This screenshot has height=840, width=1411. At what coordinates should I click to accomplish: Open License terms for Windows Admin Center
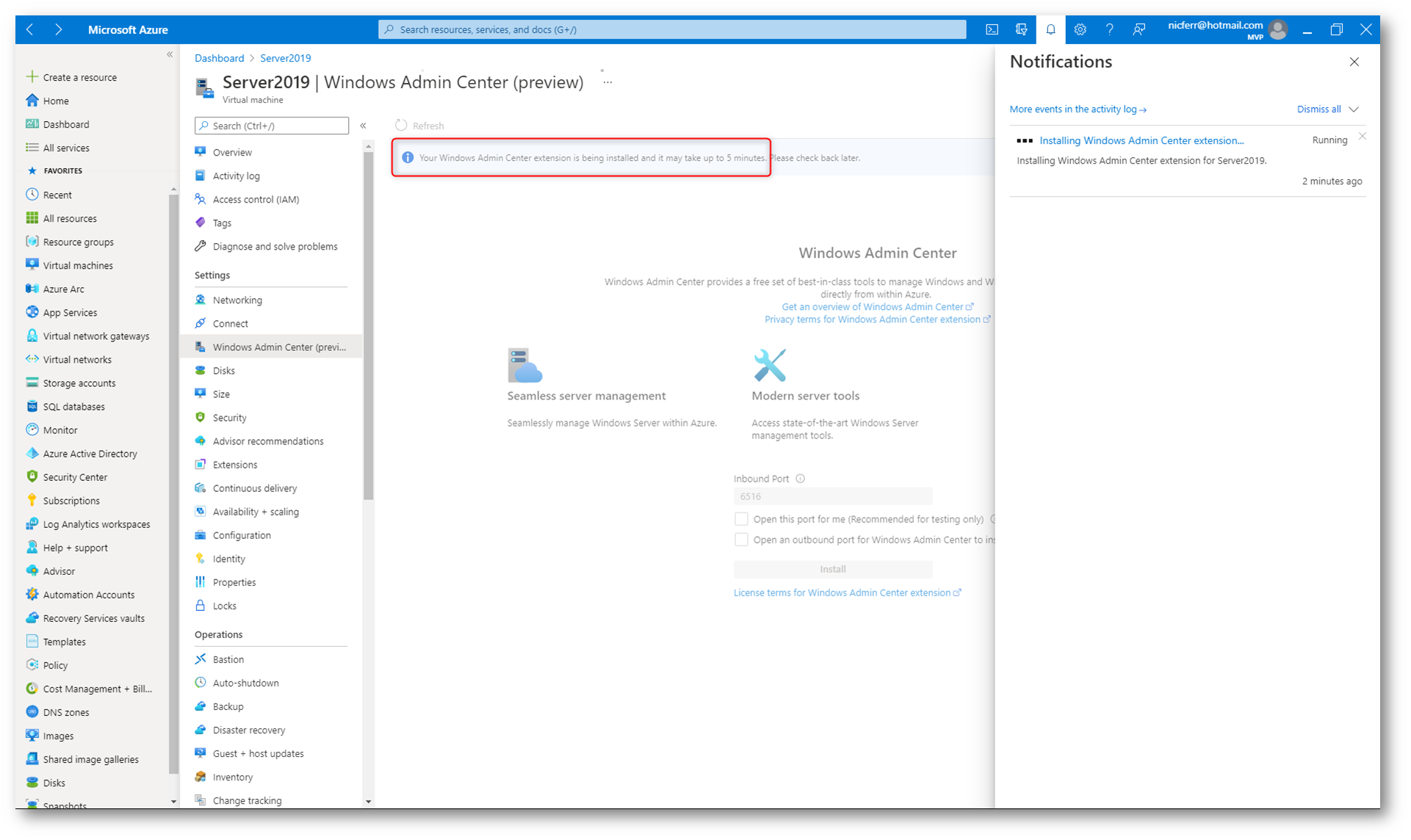coord(847,593)
